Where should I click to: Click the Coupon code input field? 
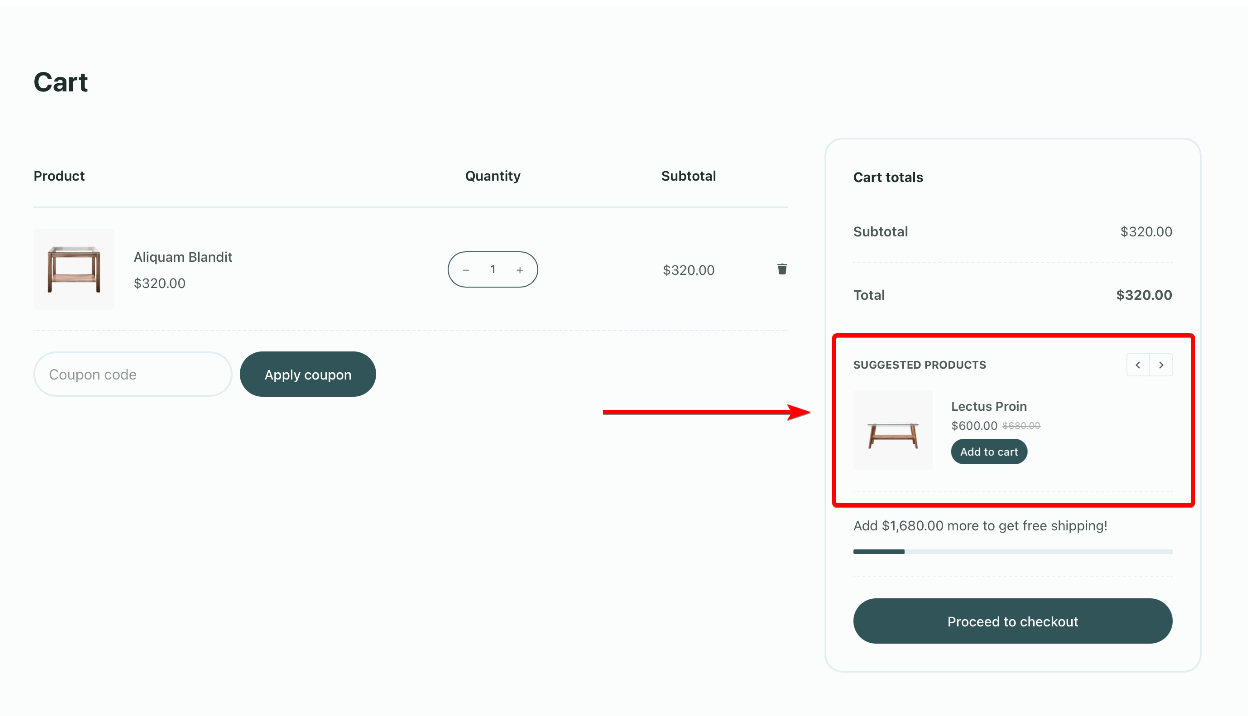pyautogui.click(x=133, y=375)
